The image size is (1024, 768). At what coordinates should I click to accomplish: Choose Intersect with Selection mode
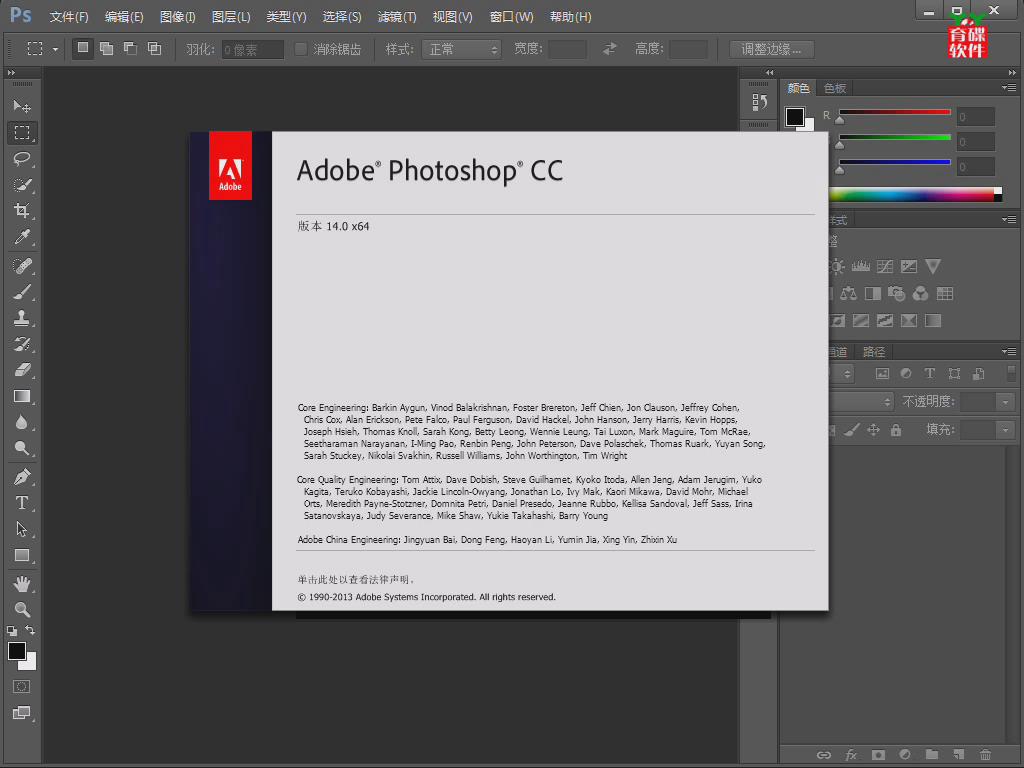[155, 48]
